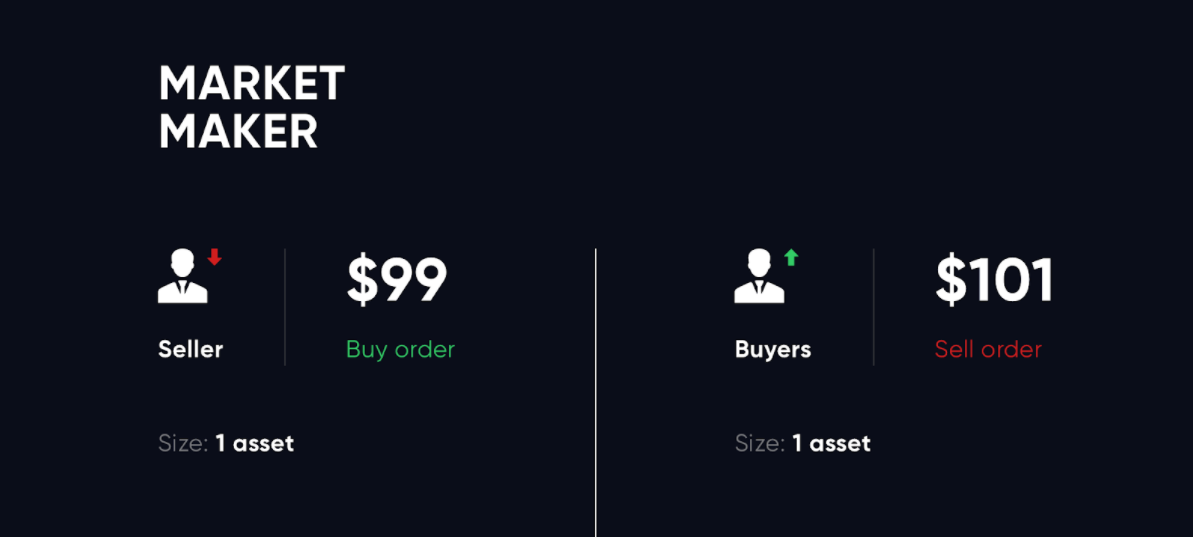Click the Seller person icon
This screenshot has height=537, width=1193.
click(182, 276)
